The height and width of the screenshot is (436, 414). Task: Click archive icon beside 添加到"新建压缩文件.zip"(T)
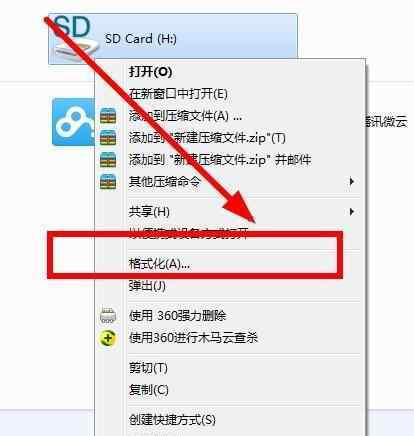(x=108, y=138)
